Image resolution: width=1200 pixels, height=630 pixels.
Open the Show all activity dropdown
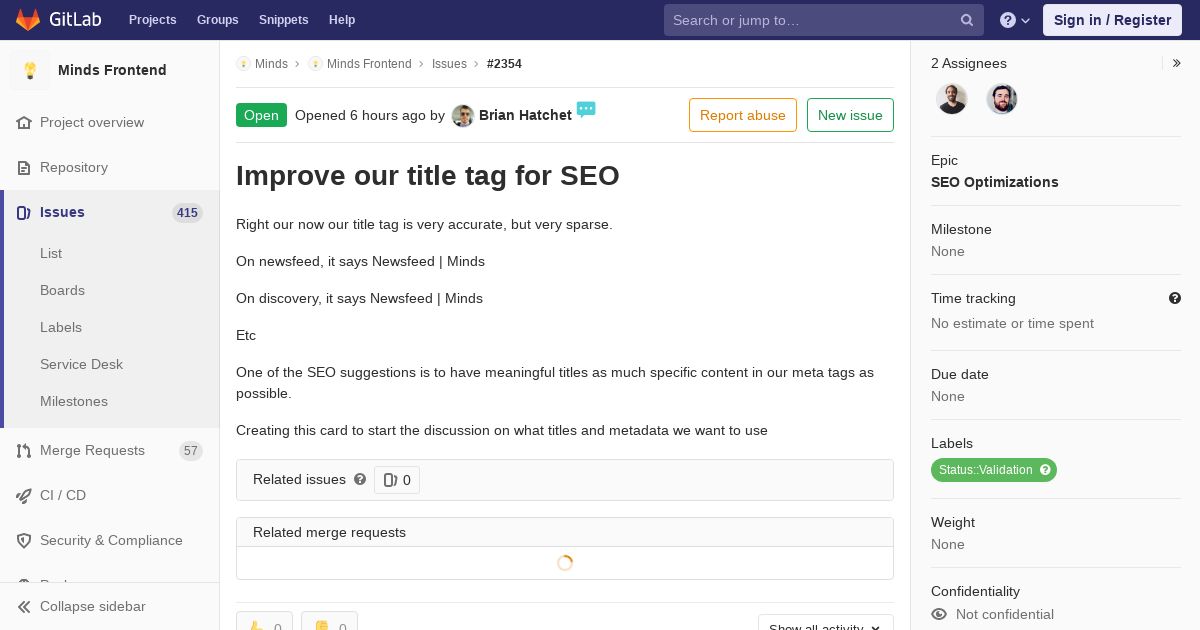coord(826,624)
